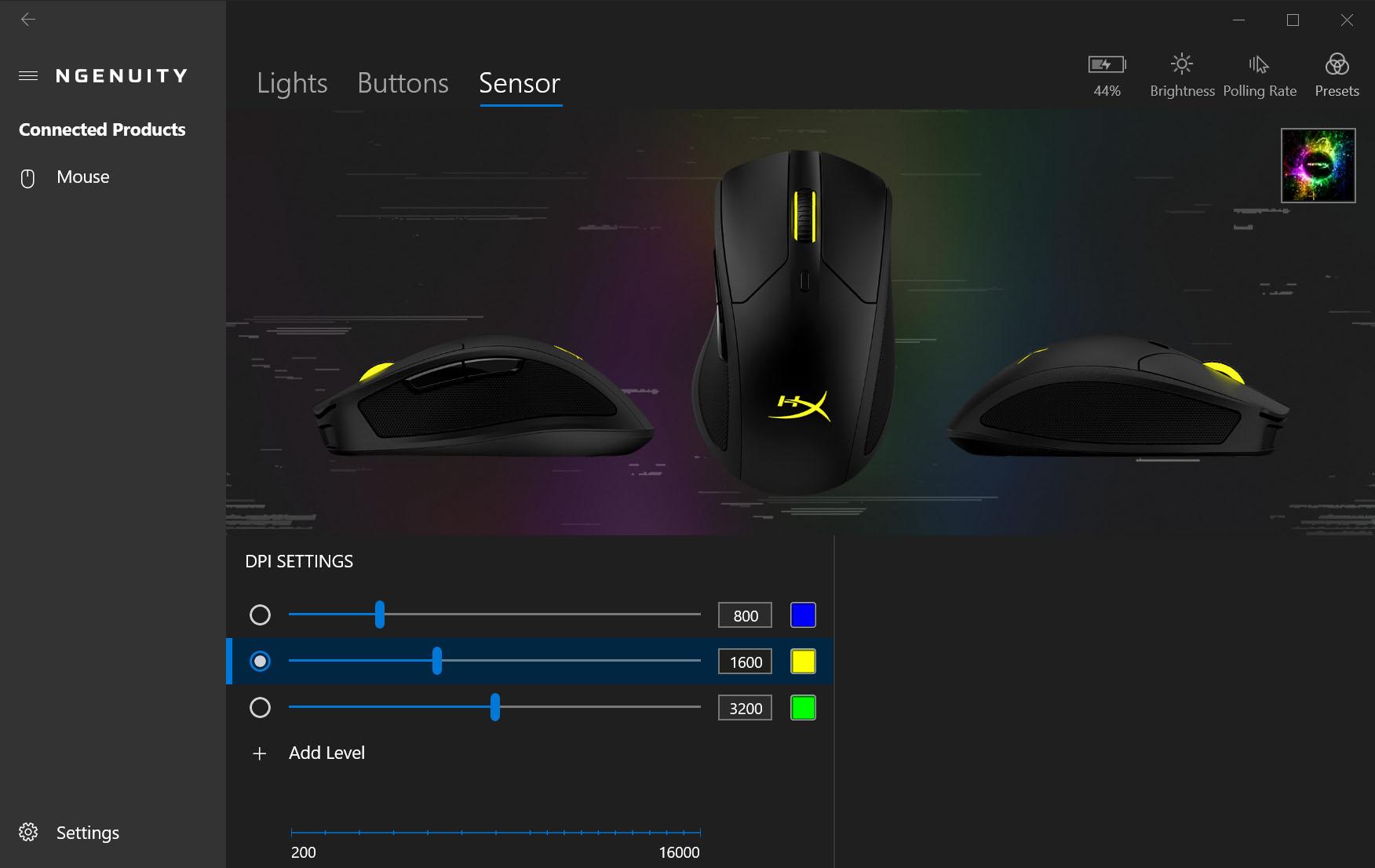Open the Polling Rate setting
This screenshot has height=868, width=1375.
[x=1259, y=76]
